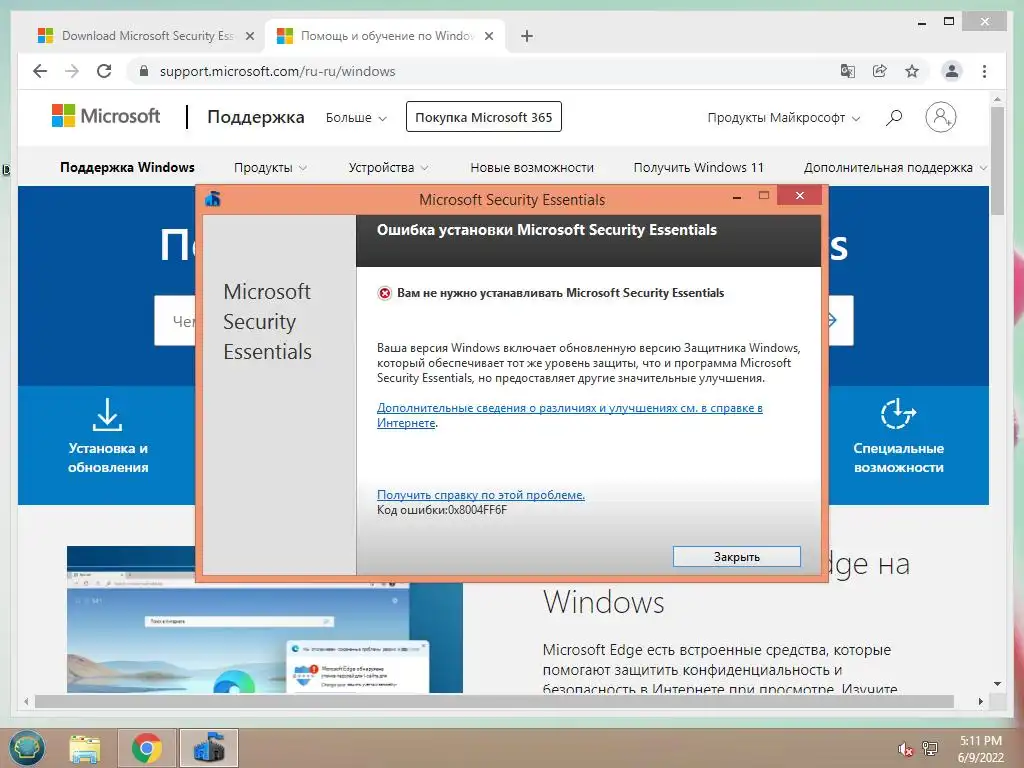Image resolution: width=1024 pixels, height=768 pixels.
Task: Close the Помощь и обучение по Windows tab
Action: (488, 36)
